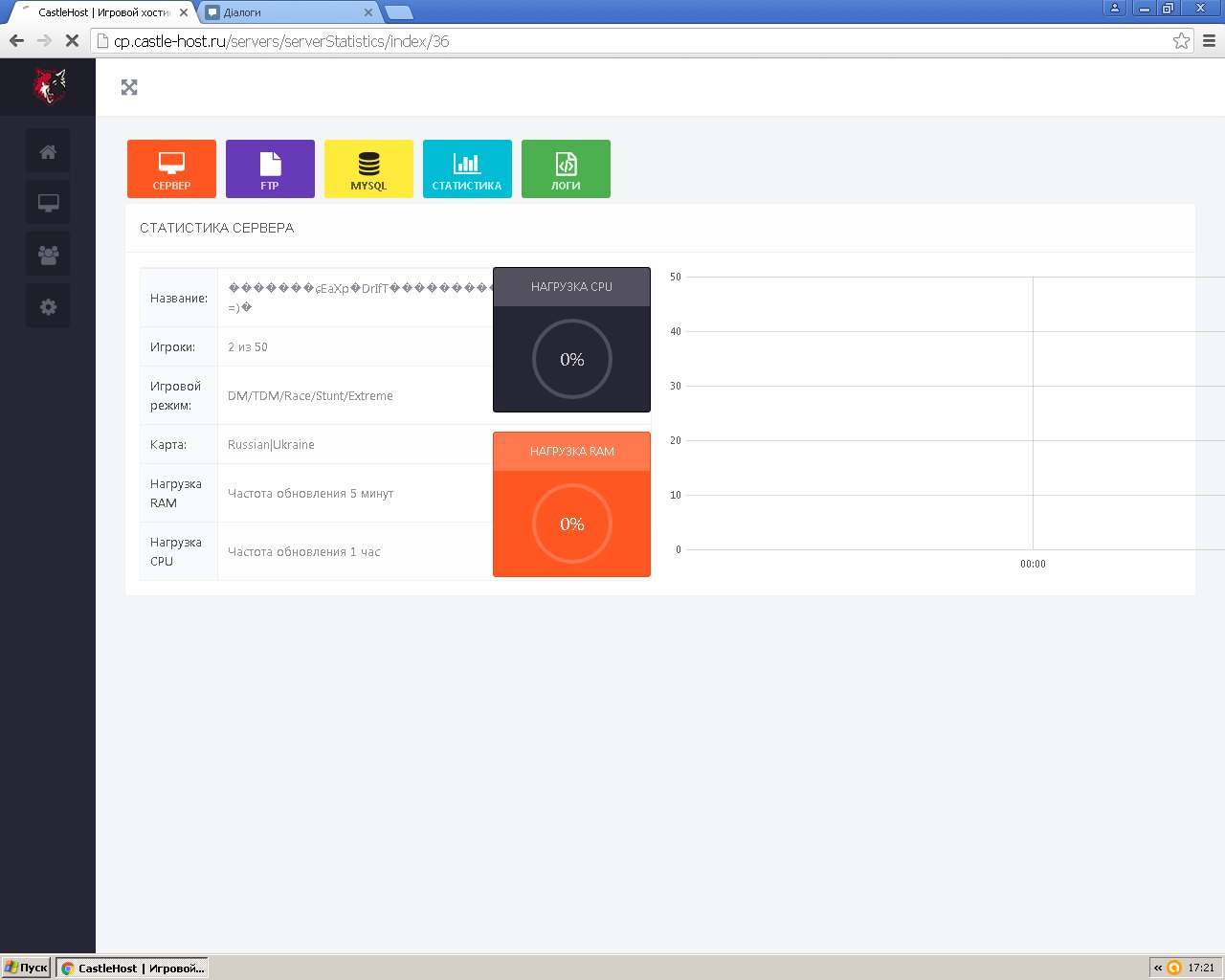Open the monitor servers icon in sidebar
The width and height of the screenshot is (1225, 980).
pyautogui.click(x=48, y=203)
